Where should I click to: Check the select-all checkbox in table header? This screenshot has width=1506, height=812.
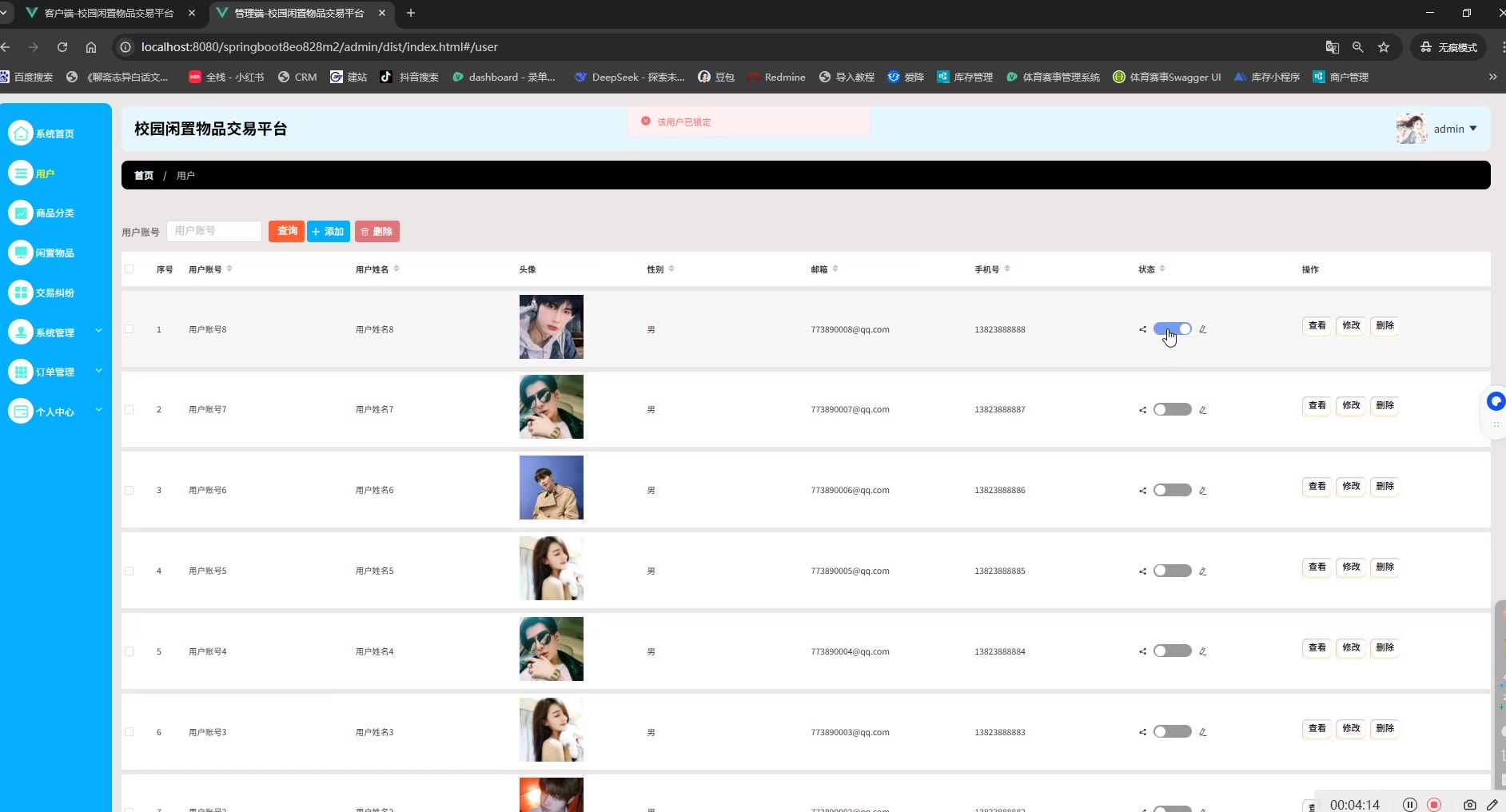[x=129, y=269]
